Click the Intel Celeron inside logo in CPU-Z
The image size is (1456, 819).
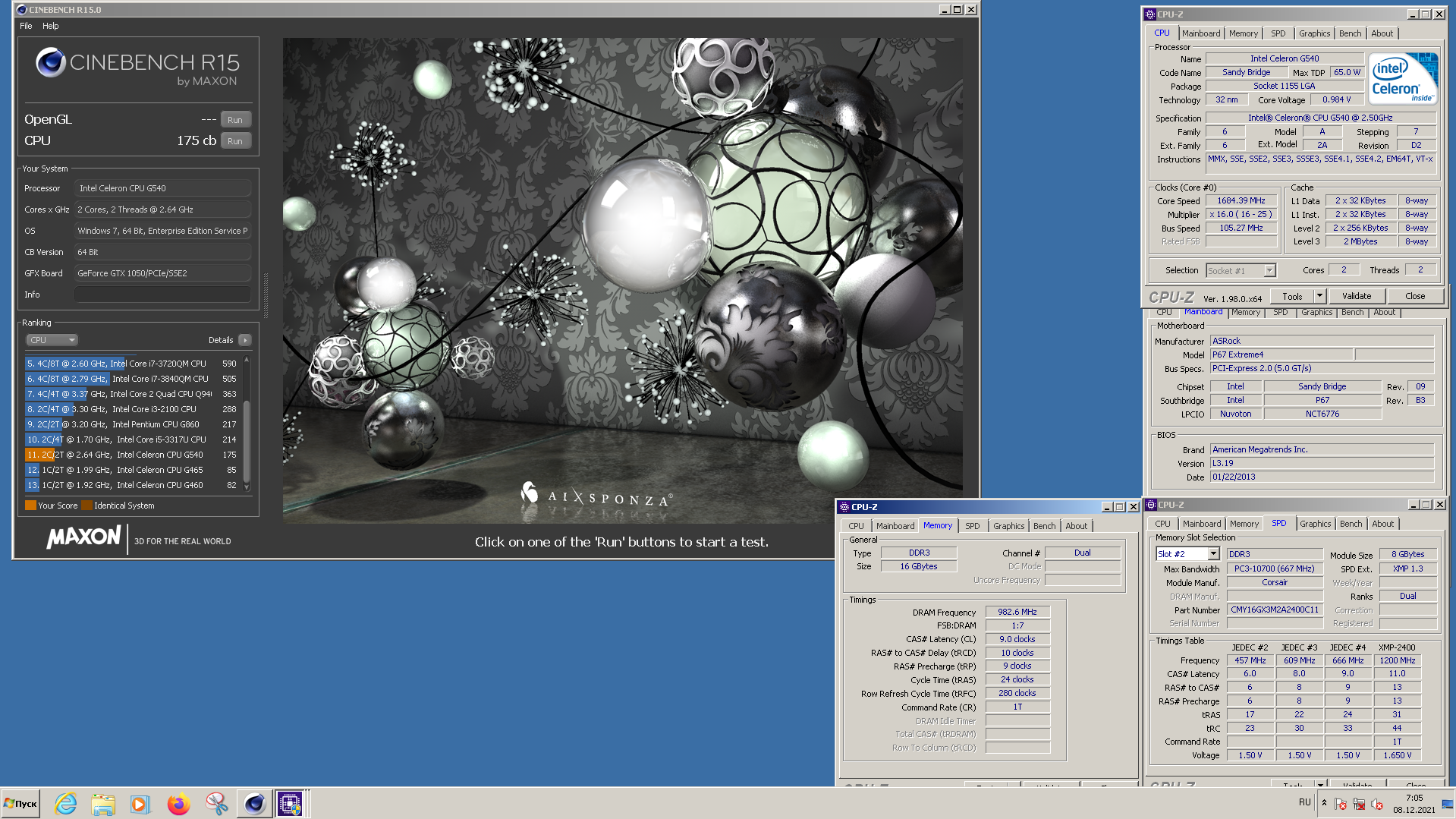tap(1403, 78)
